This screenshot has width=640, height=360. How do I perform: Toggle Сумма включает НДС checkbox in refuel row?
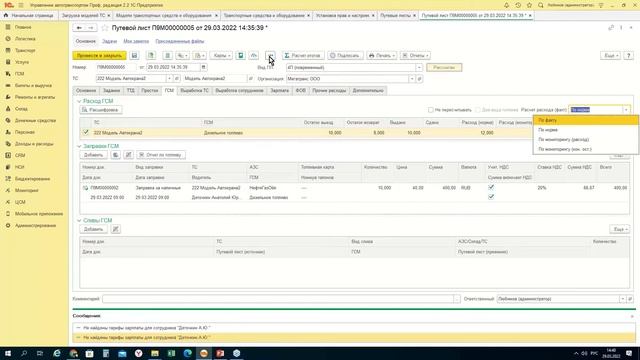coord(491,197)
